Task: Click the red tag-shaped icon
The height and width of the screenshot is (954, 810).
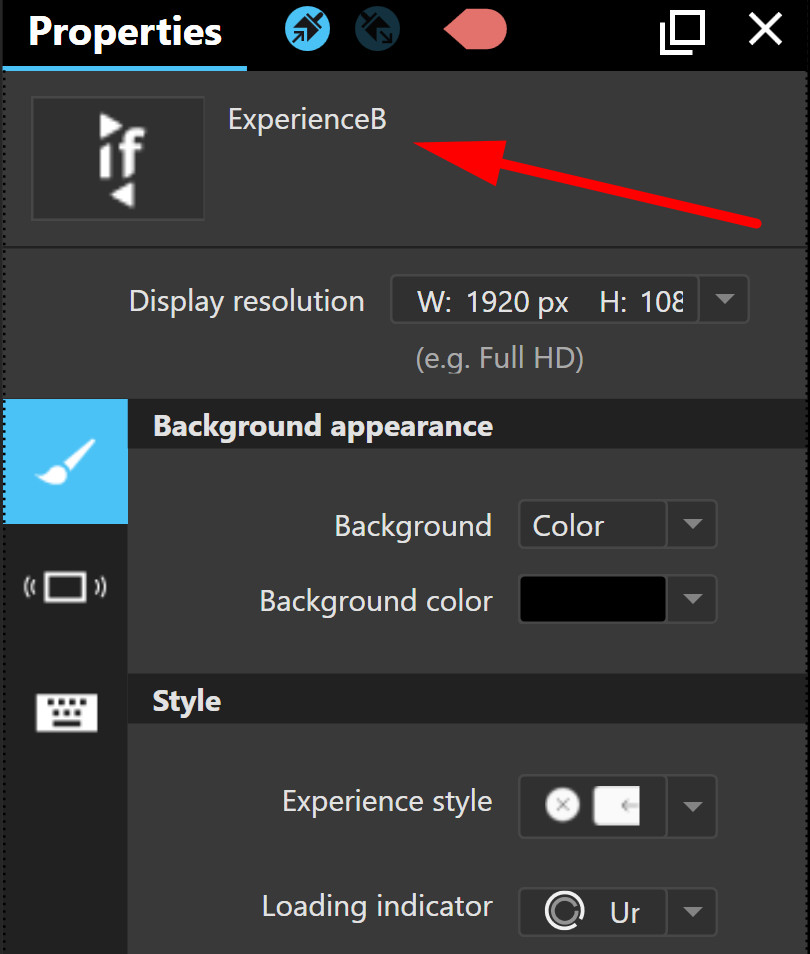Action: pyautogui.click(x=475, y=29)
